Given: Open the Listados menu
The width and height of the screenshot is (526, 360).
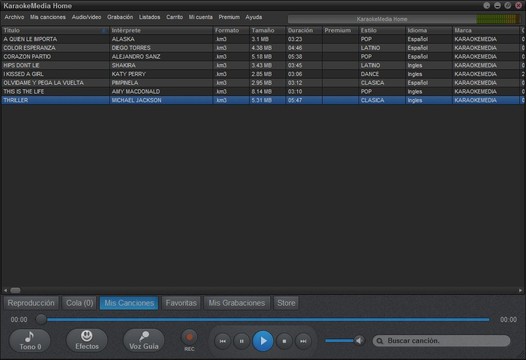Looking at the screenshot, I should pos(150,17).
